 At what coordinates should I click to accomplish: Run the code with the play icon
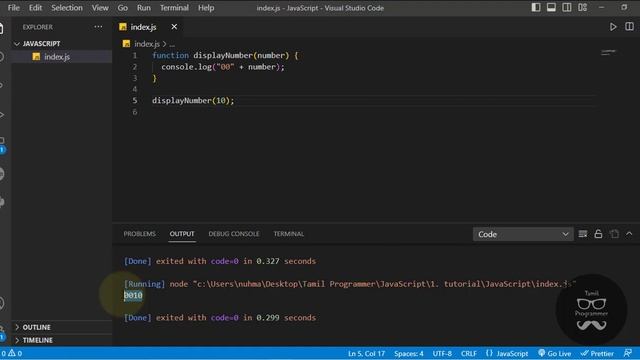coord(613,27)
